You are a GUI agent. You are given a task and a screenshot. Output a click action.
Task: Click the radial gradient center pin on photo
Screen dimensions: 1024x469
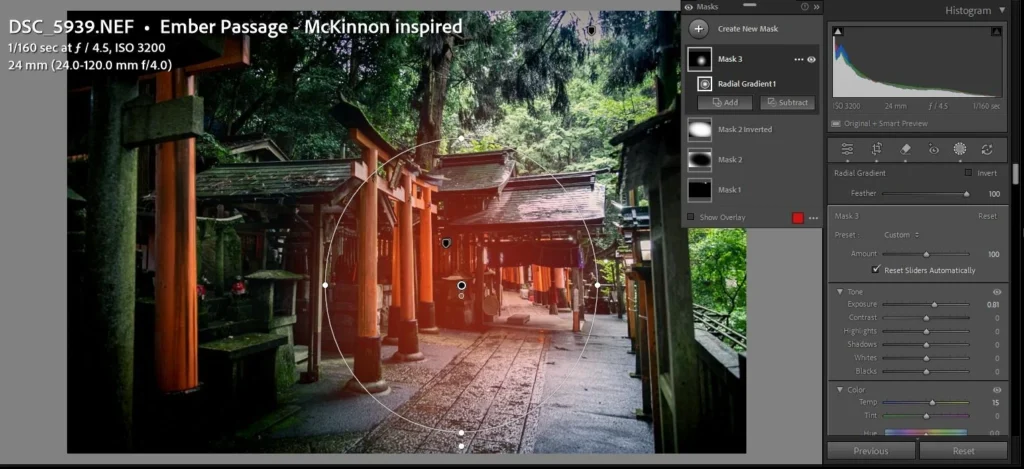click(x=462, y=285)
